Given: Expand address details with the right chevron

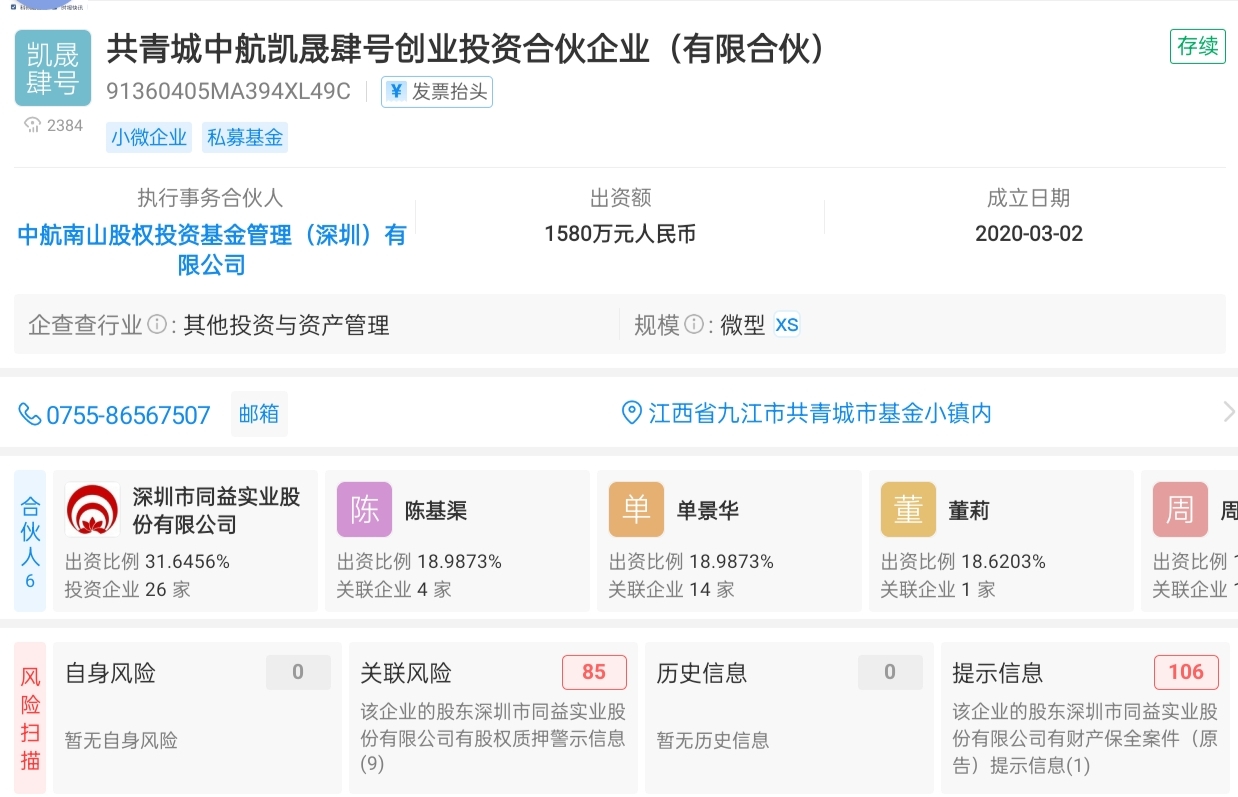Looking at the screenshot, I should coord(1229,412).
